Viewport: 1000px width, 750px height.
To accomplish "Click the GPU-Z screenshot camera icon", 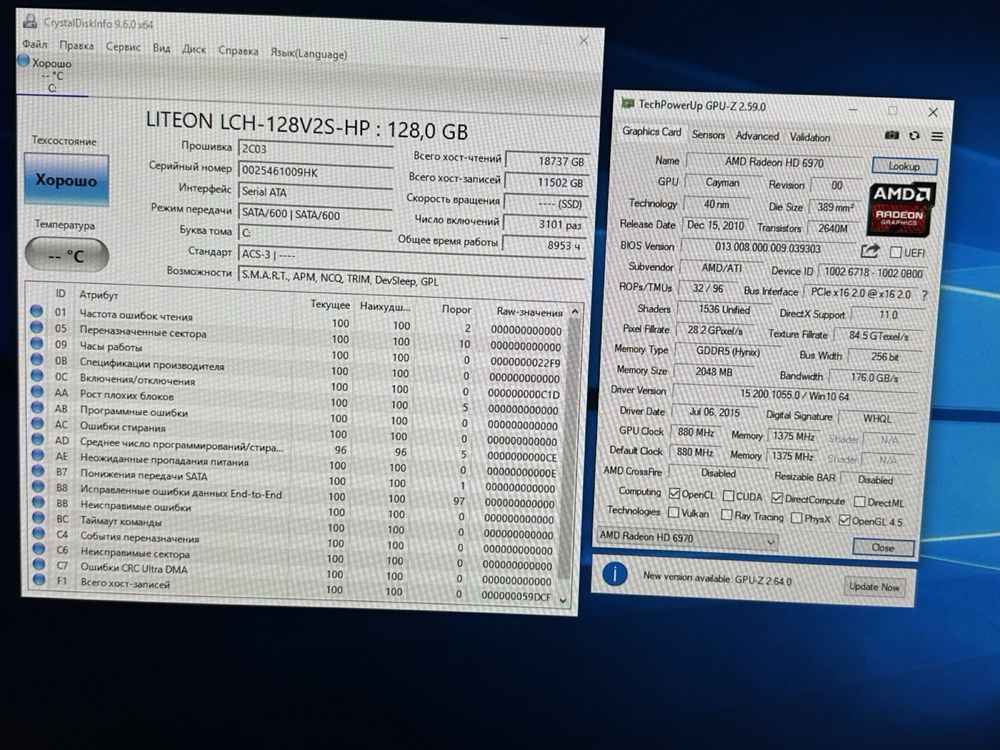I will coord(891,135).
